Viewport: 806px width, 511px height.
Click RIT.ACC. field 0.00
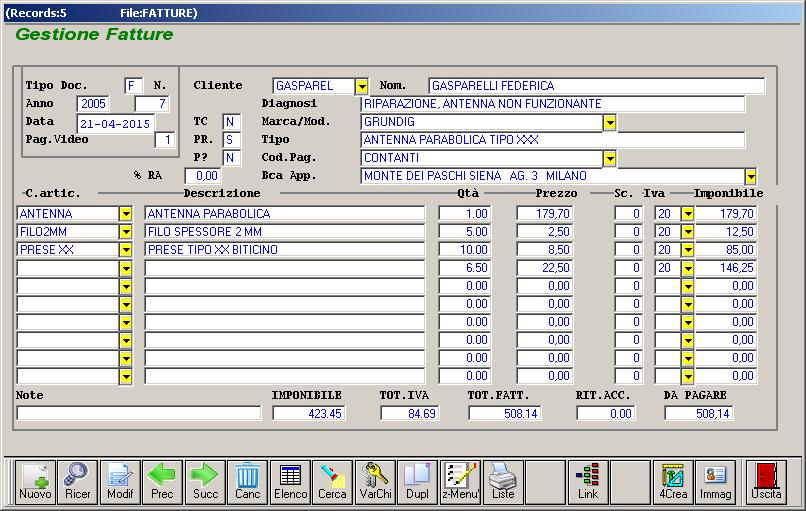pyautogui.click(x=606, y=413)
